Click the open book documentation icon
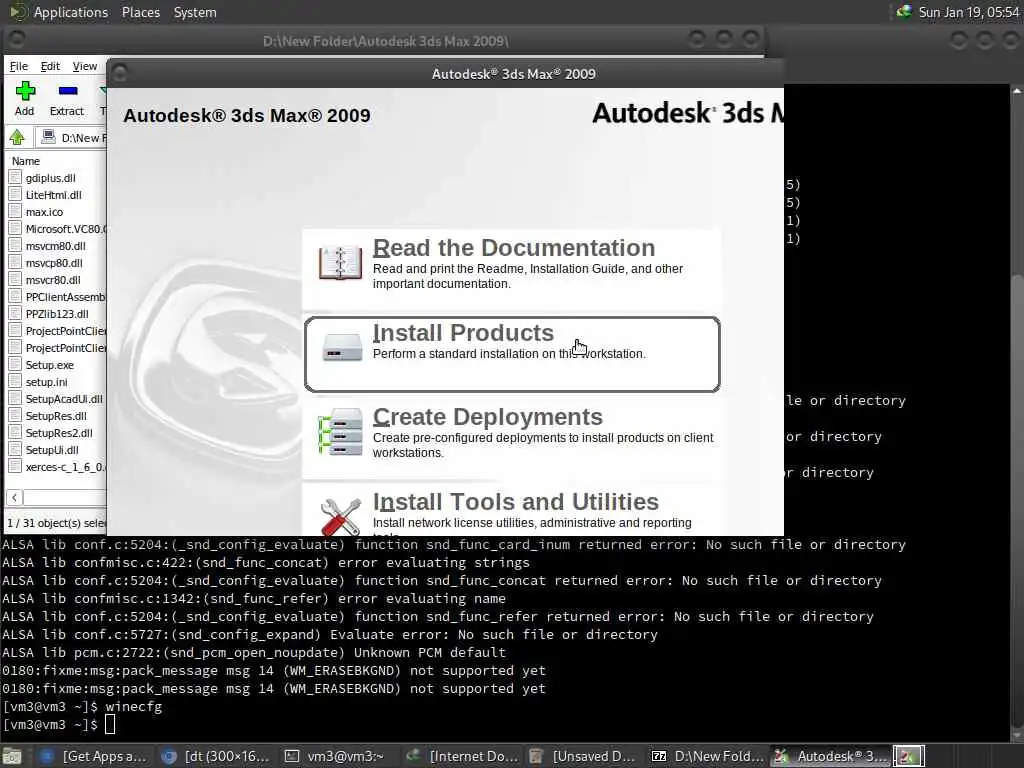This screenshot has width=1024, height=768. coord(340,263)
